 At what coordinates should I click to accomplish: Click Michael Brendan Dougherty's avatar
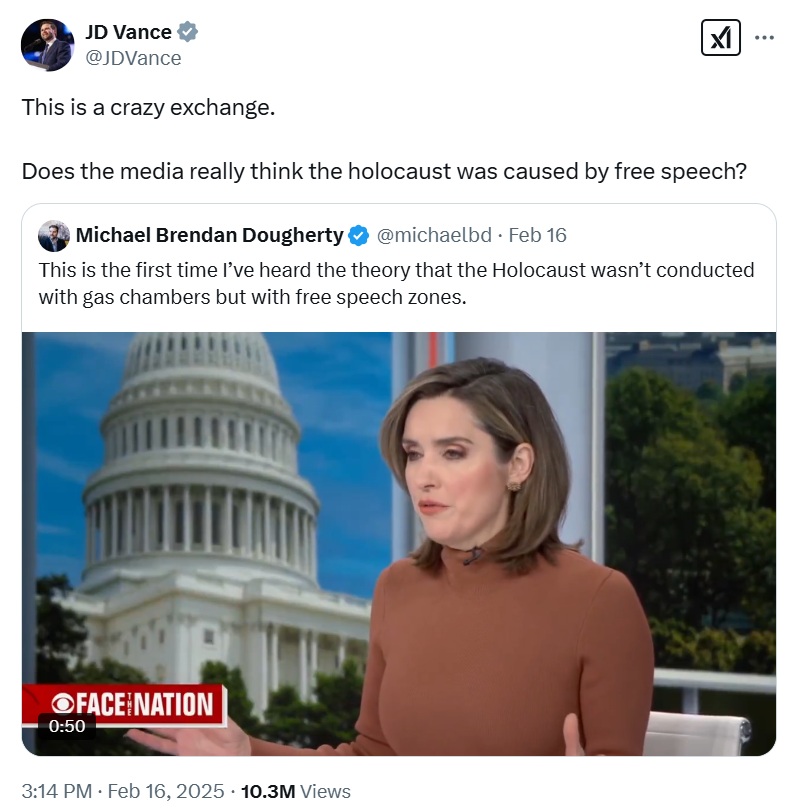(54, 236)
